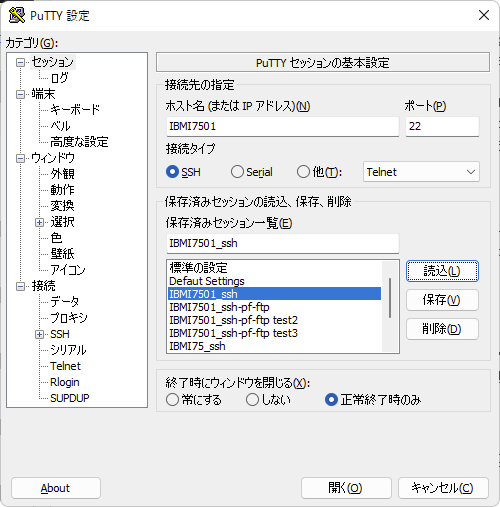This screenshot has width=500, height=507.
Task: Select Defaut Settings in saved sessions list
Action: [274, 281]
